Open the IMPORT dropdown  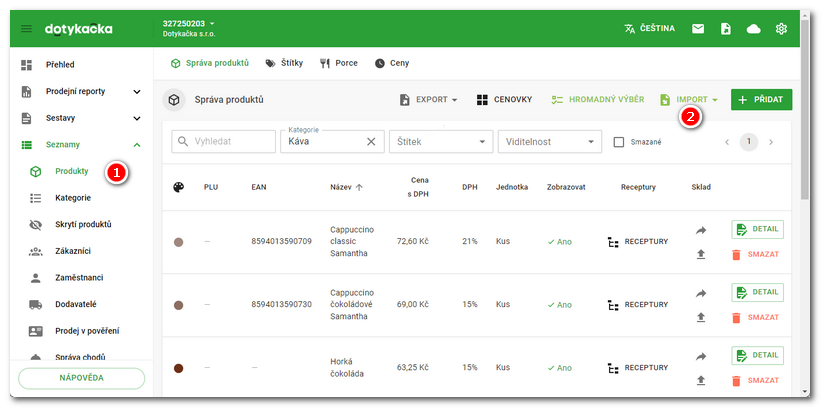(689, 100)
